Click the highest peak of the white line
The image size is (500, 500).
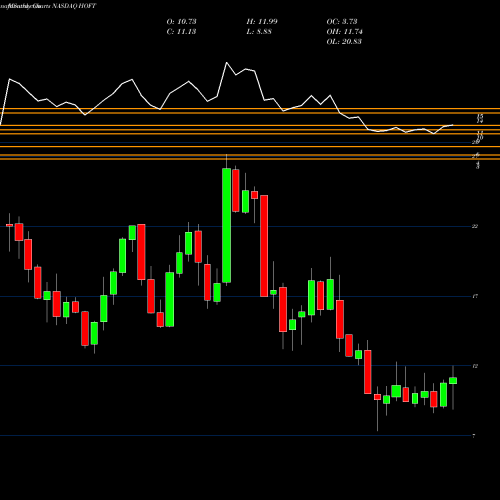click(x=227, y=62)
